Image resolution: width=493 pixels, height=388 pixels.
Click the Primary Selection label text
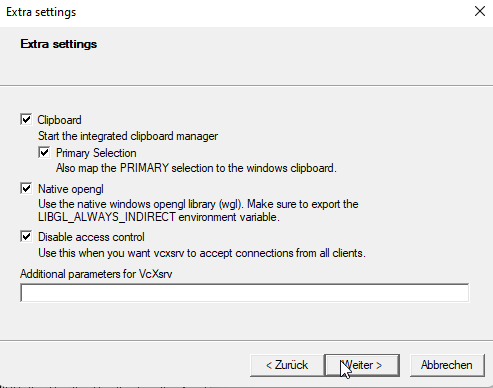pyautogui.click(x=96, y=153)
